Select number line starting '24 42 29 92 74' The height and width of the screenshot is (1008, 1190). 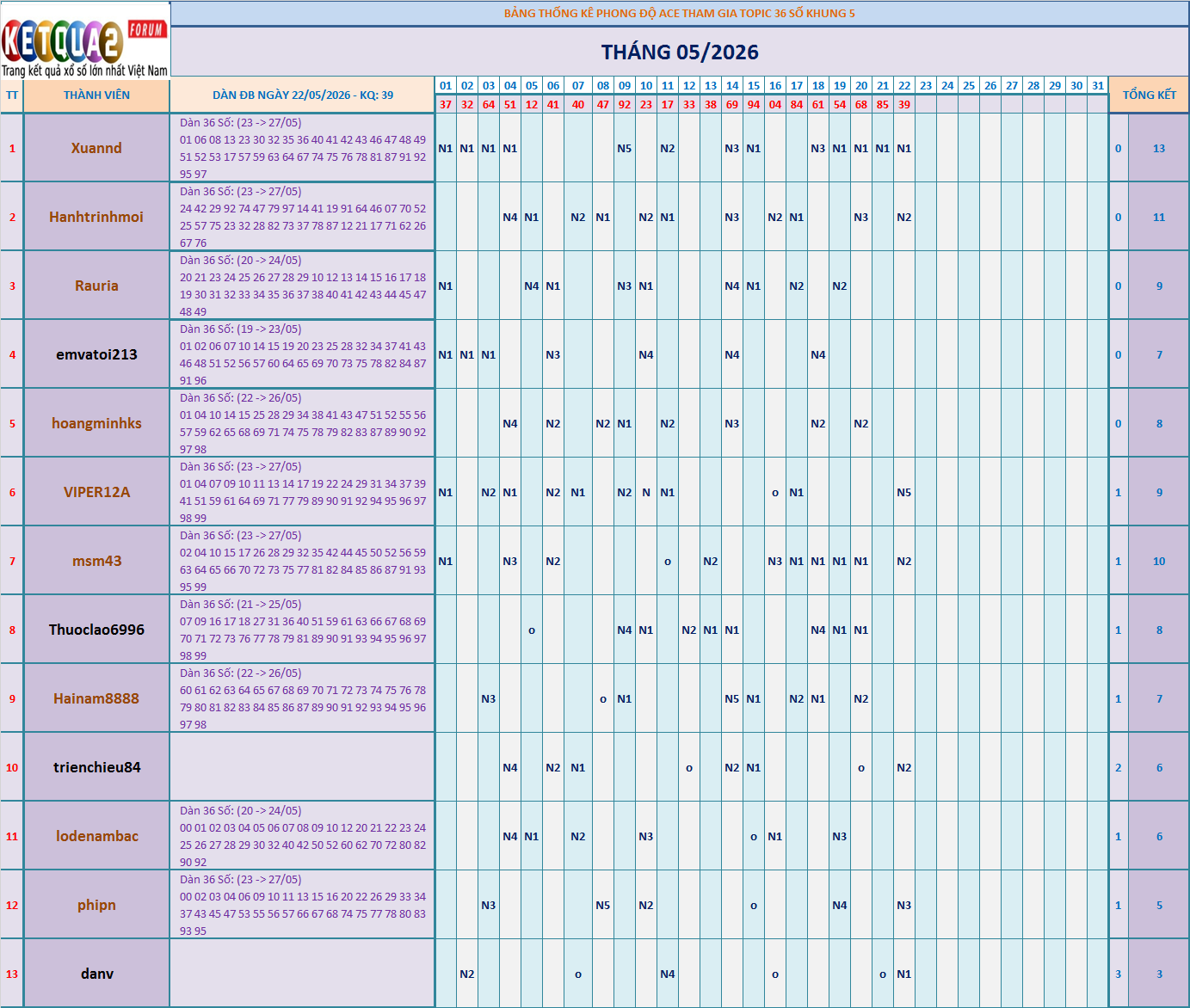tap(303, 208)
